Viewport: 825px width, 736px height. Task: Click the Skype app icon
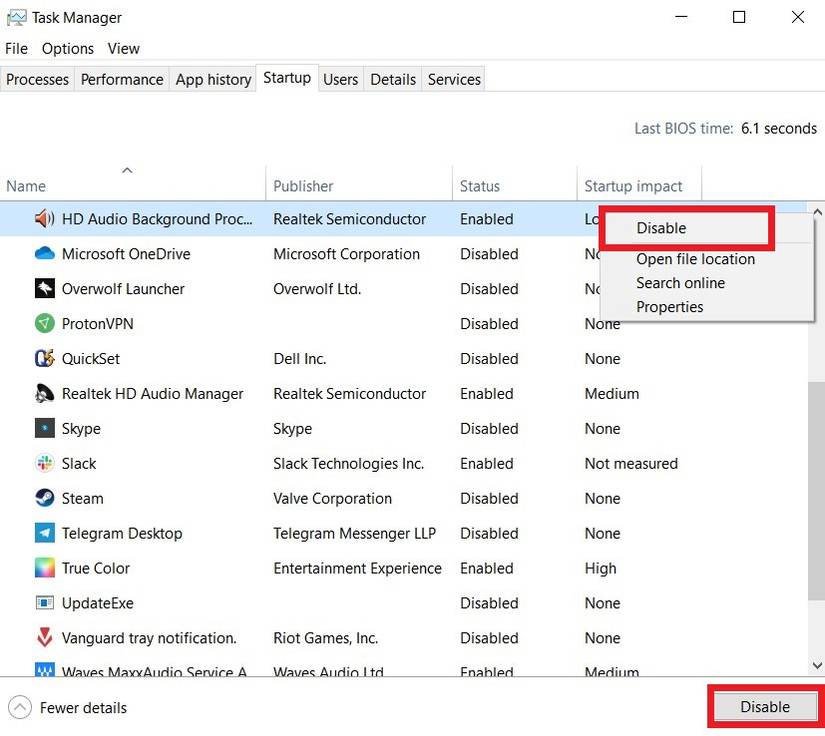(x=44, y=429)
